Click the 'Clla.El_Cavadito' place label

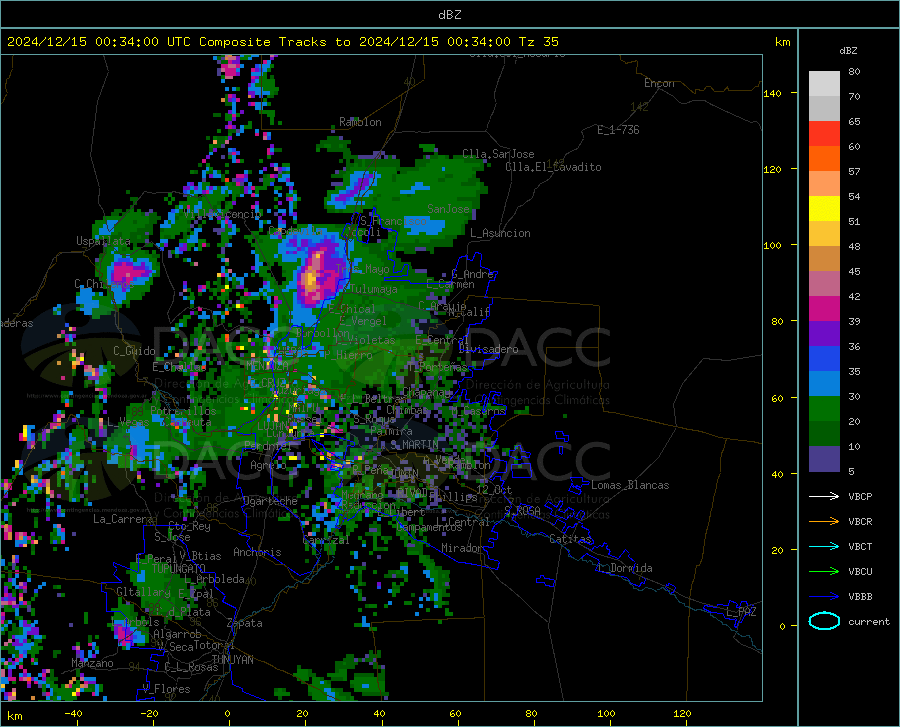click(553, 167)
